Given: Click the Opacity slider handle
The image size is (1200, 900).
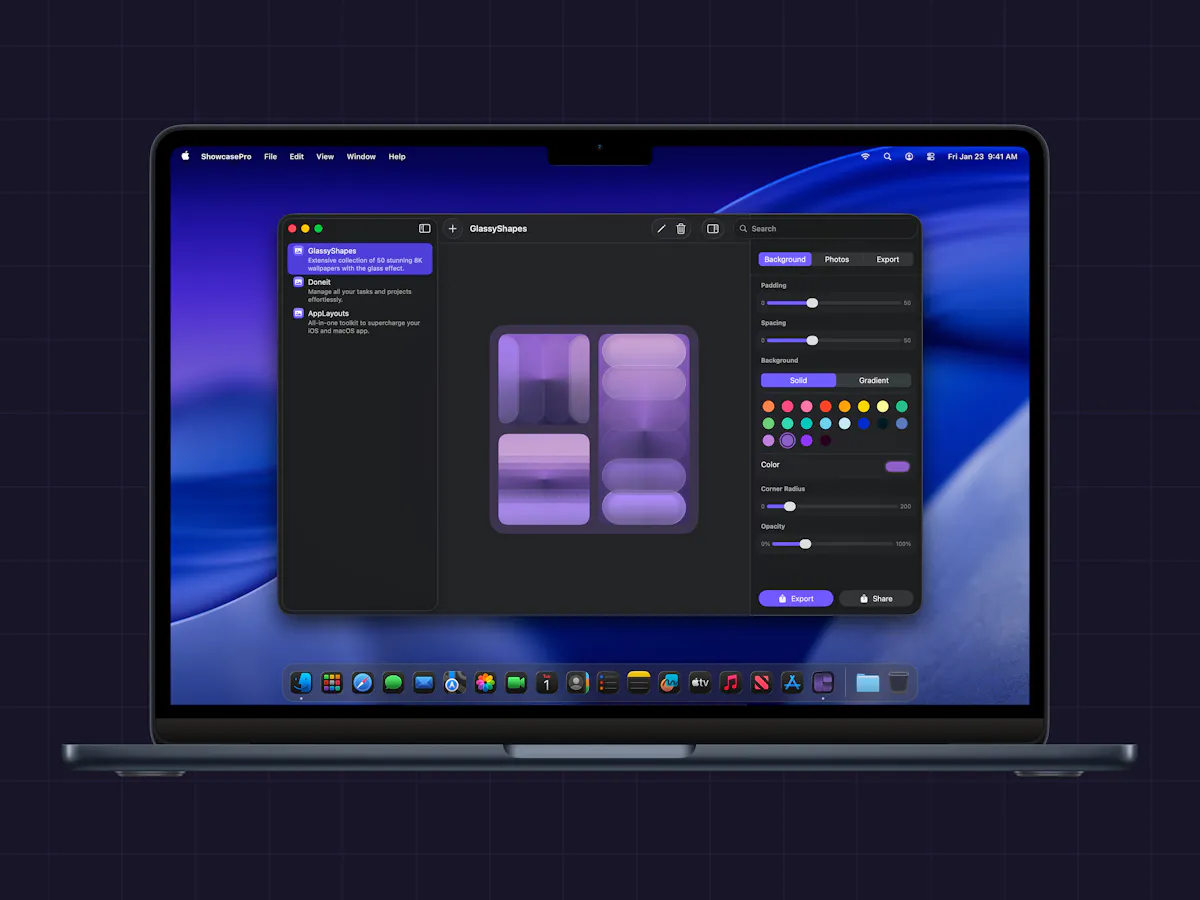Looking at the screenshot, I should [x=805, y=544].
